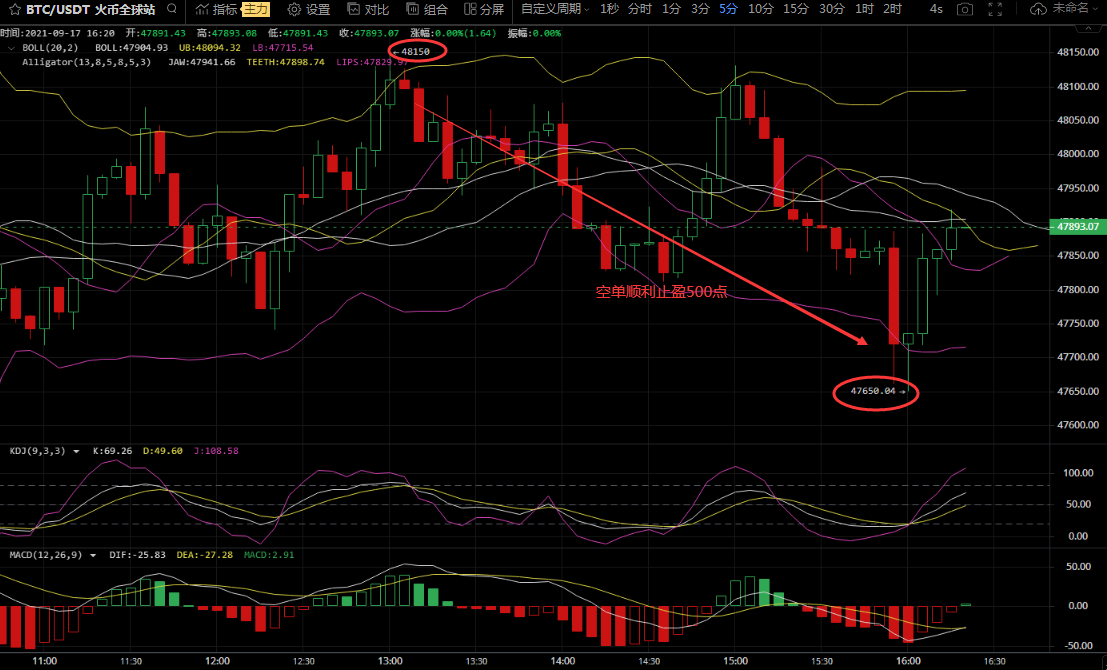Take a chart snapshot with camera icon
This screenshot has height=670, width=1107.
coord(964,9)
